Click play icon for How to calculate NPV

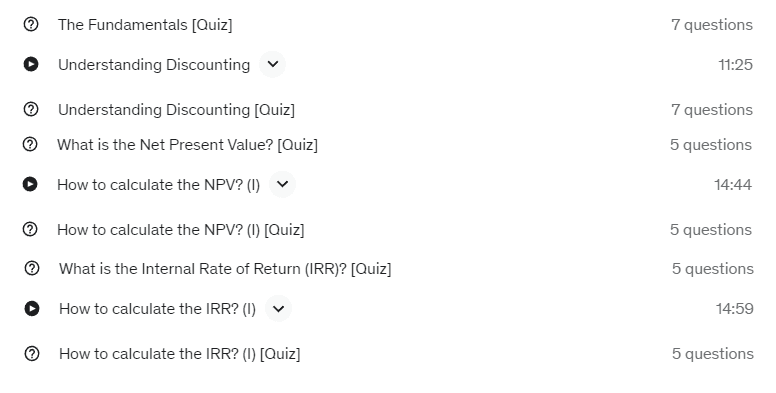pyautogui.click(x=30, y=184)
